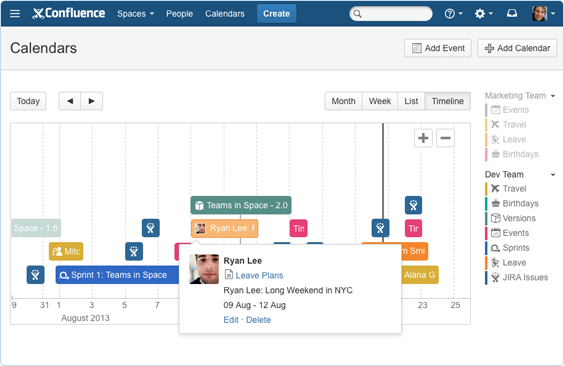The image size is (564, 366).
Task: Expand the Spaces dropdown menu
Action: point(135,14)
